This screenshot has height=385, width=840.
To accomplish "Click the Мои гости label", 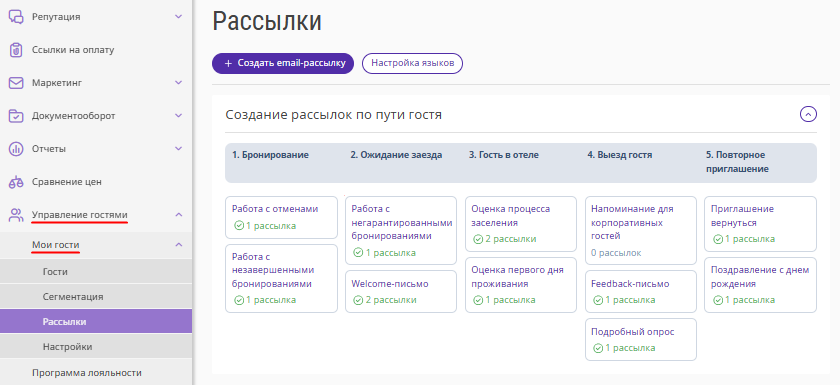I will coord(56,245).
